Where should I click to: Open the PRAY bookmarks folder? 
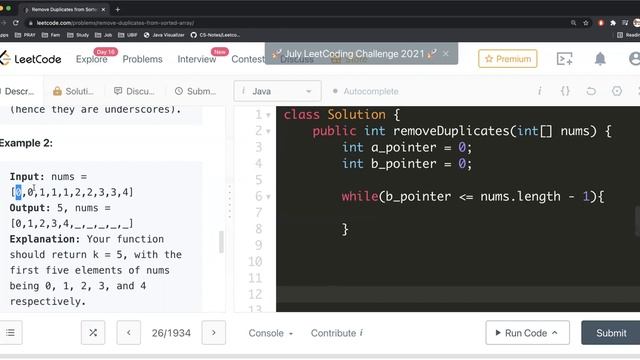25,35
